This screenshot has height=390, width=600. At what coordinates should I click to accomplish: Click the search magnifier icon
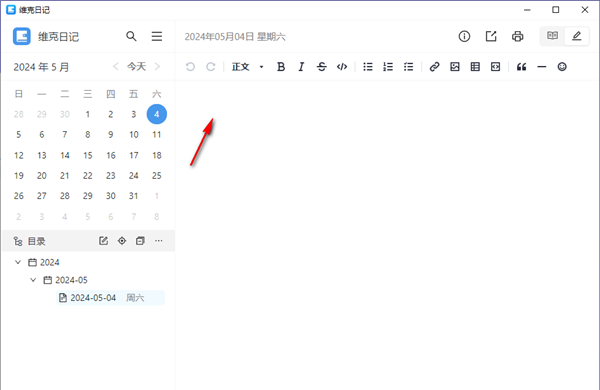[131, 36]
